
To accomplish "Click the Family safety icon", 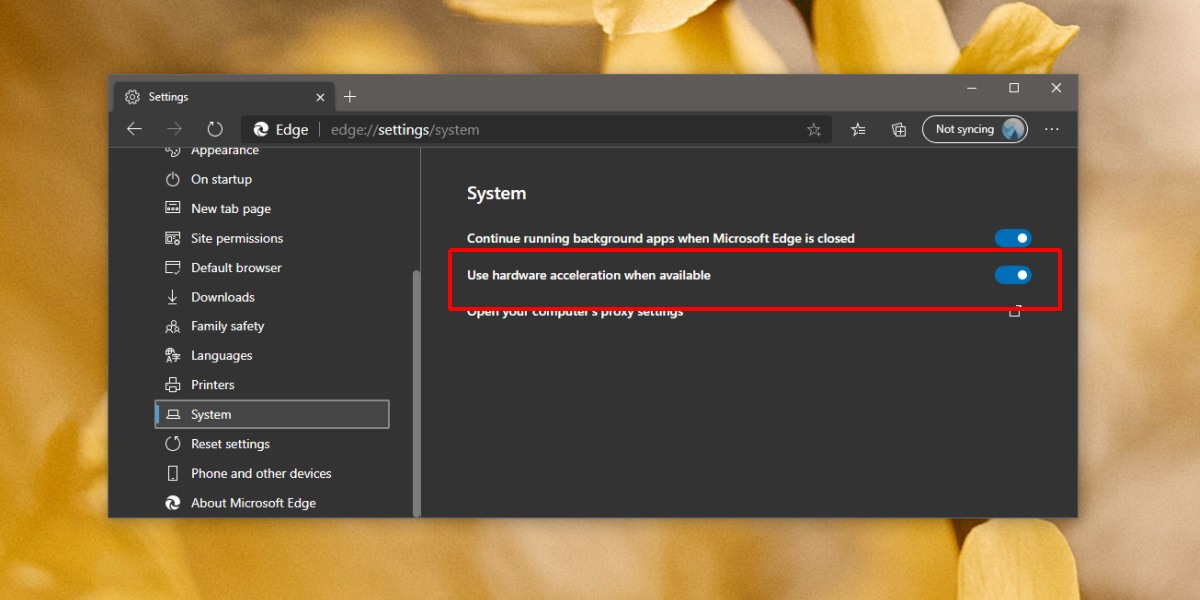I will click(172, 326).
